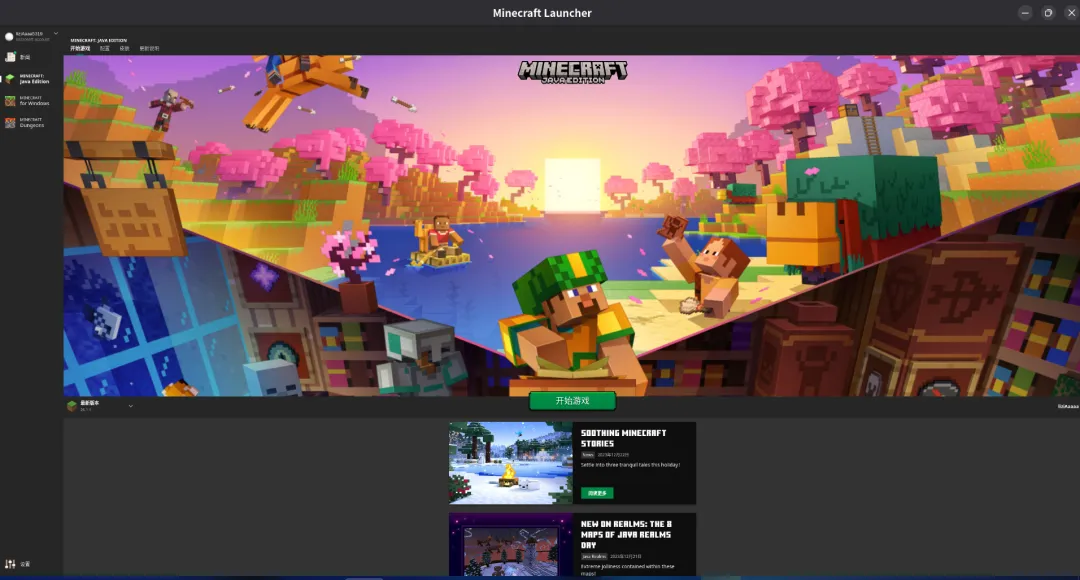Click the 'Soothing Minecraft Stories' headline
The image size is (1080, 580).
point(623,438)
